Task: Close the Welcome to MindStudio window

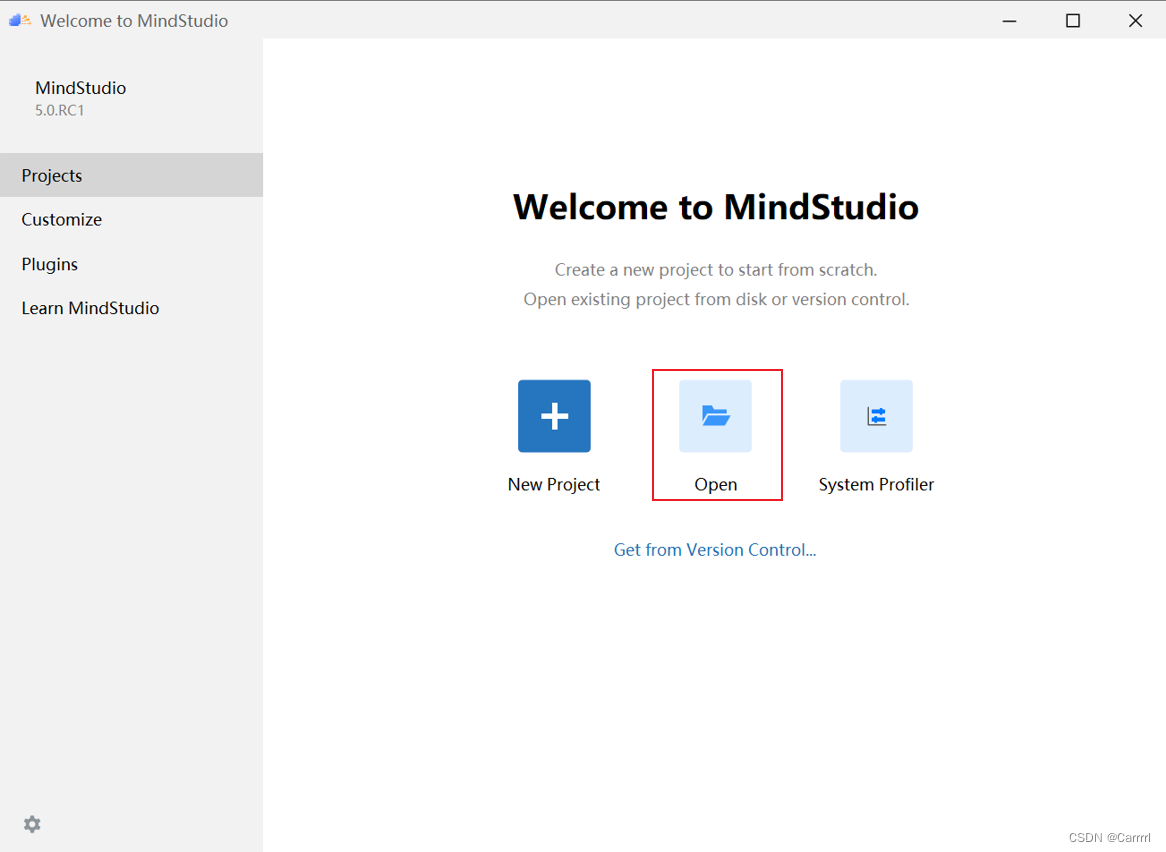Action: click(x=1135, y=20)
